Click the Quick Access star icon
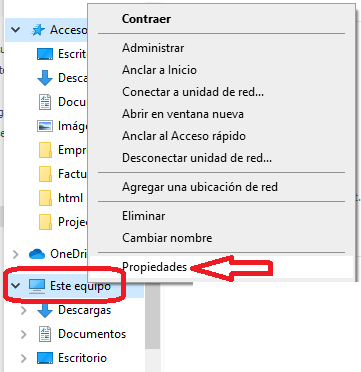The width and height of the screenshot is (361, 372). coord(38,30)
